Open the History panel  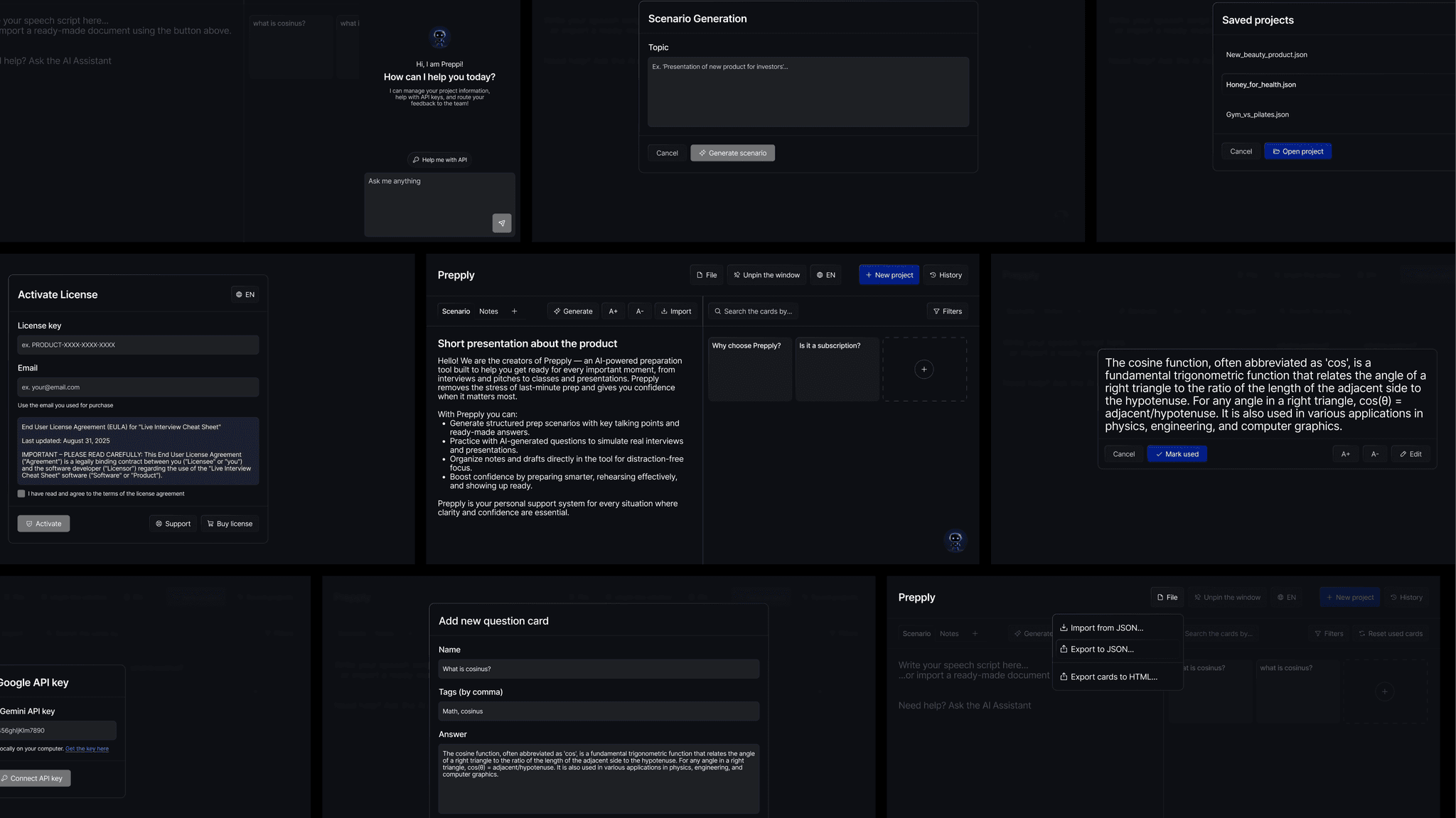point(945,275)
